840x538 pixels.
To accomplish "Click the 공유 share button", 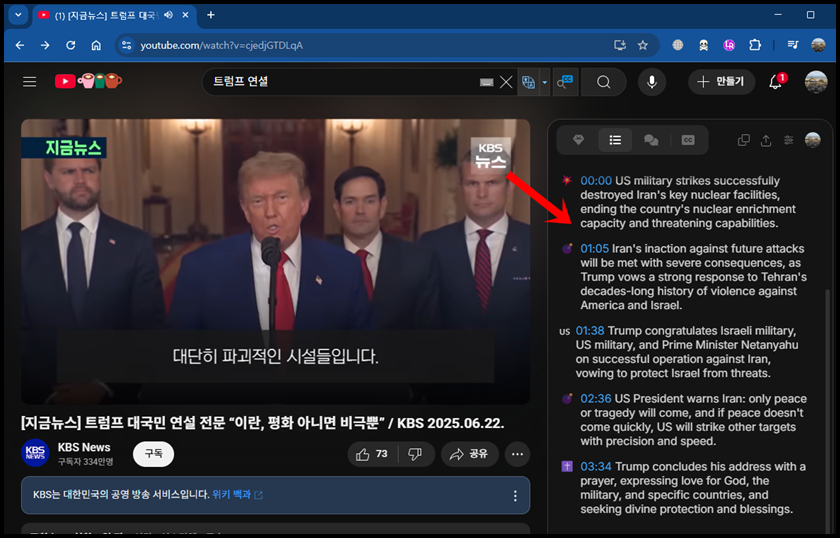I will pos(470,454).
